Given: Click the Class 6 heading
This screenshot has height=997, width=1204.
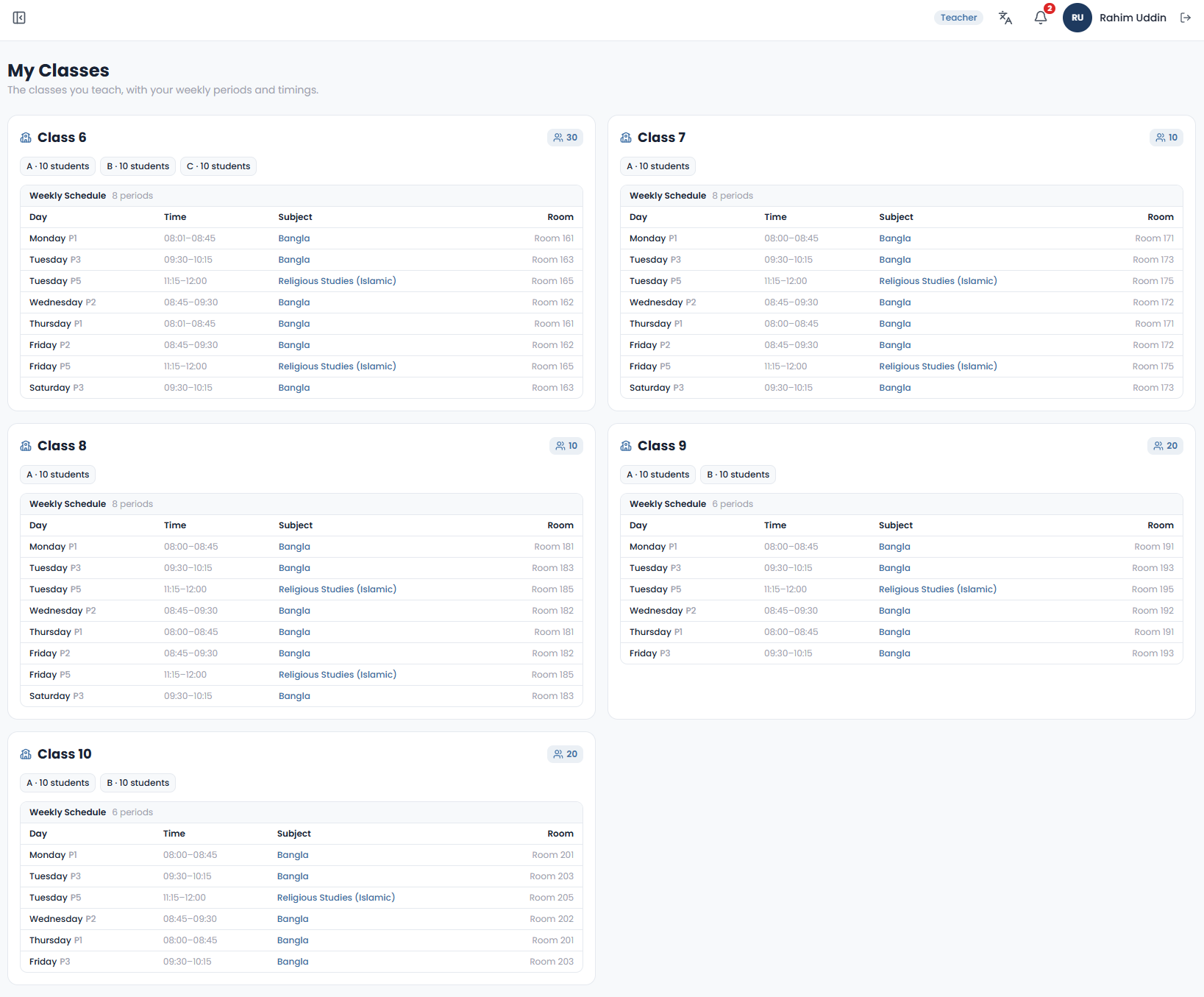Looking at the screenshot, I should 62,138.
